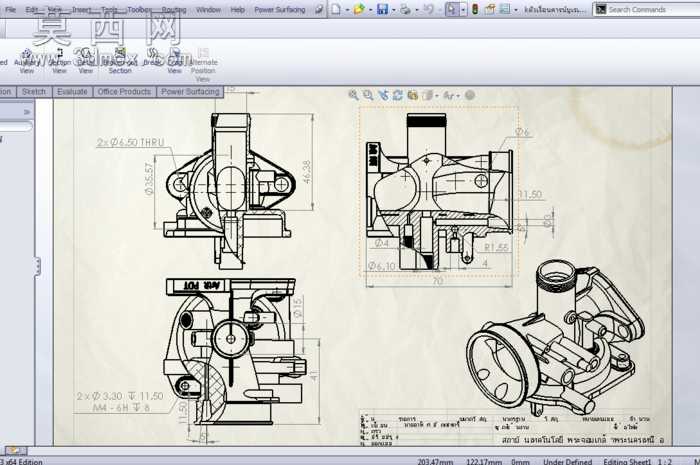Screen dimensions: 700x465
Task: Select the 46.38 height dimension
Action: (306, 172)
